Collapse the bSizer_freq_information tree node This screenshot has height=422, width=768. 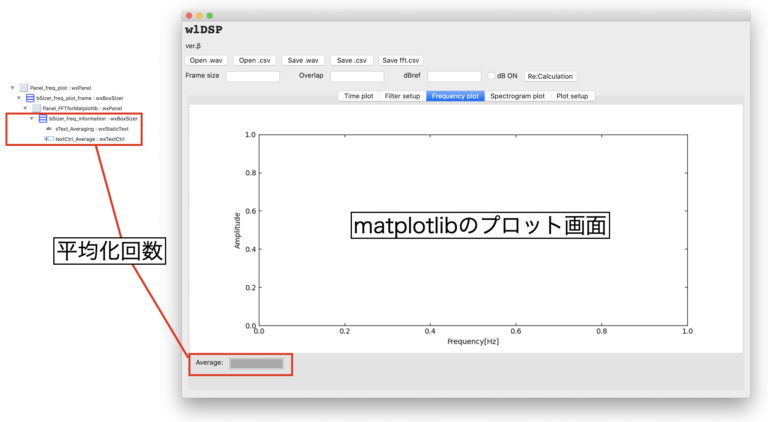point(31,118)
